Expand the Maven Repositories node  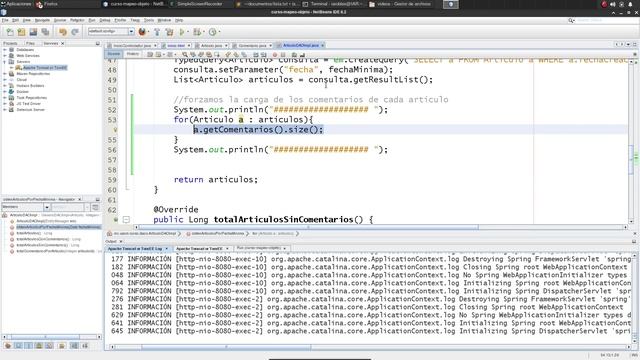[5, 74]
